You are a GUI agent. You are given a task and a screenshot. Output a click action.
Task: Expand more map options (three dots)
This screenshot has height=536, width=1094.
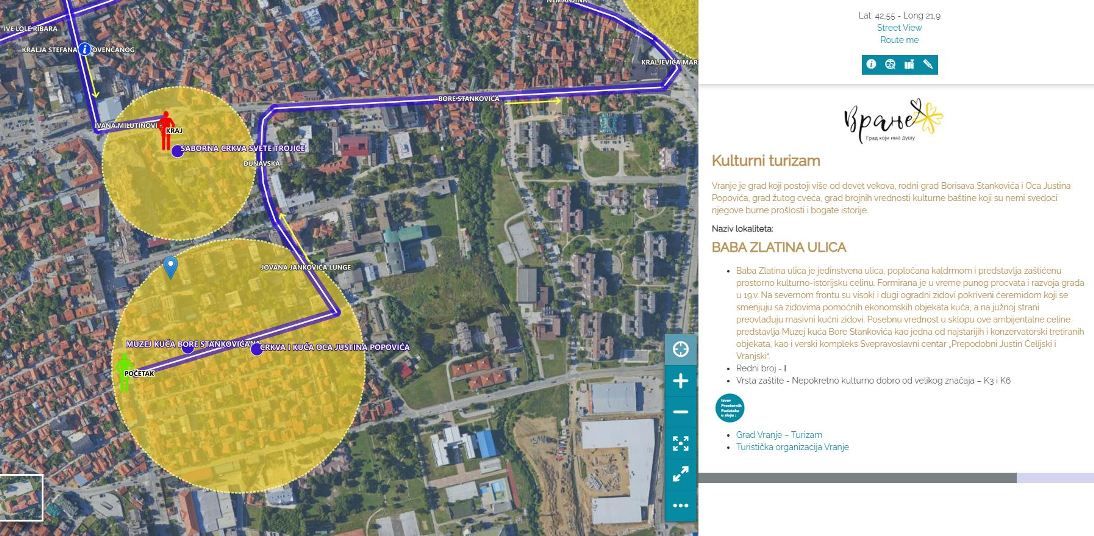[x=681, y=505]
